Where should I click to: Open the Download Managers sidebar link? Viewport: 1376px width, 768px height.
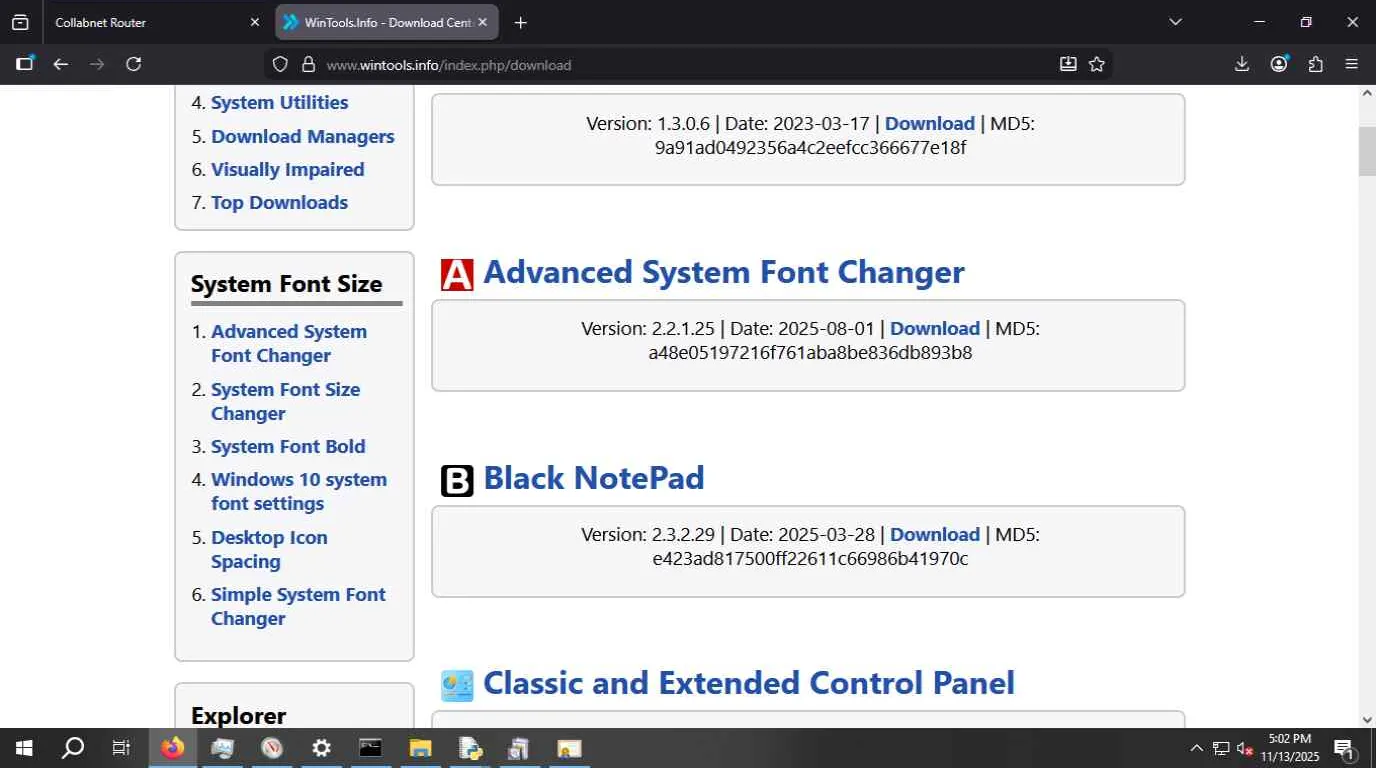pyautogui.click(x=302, y=137)
